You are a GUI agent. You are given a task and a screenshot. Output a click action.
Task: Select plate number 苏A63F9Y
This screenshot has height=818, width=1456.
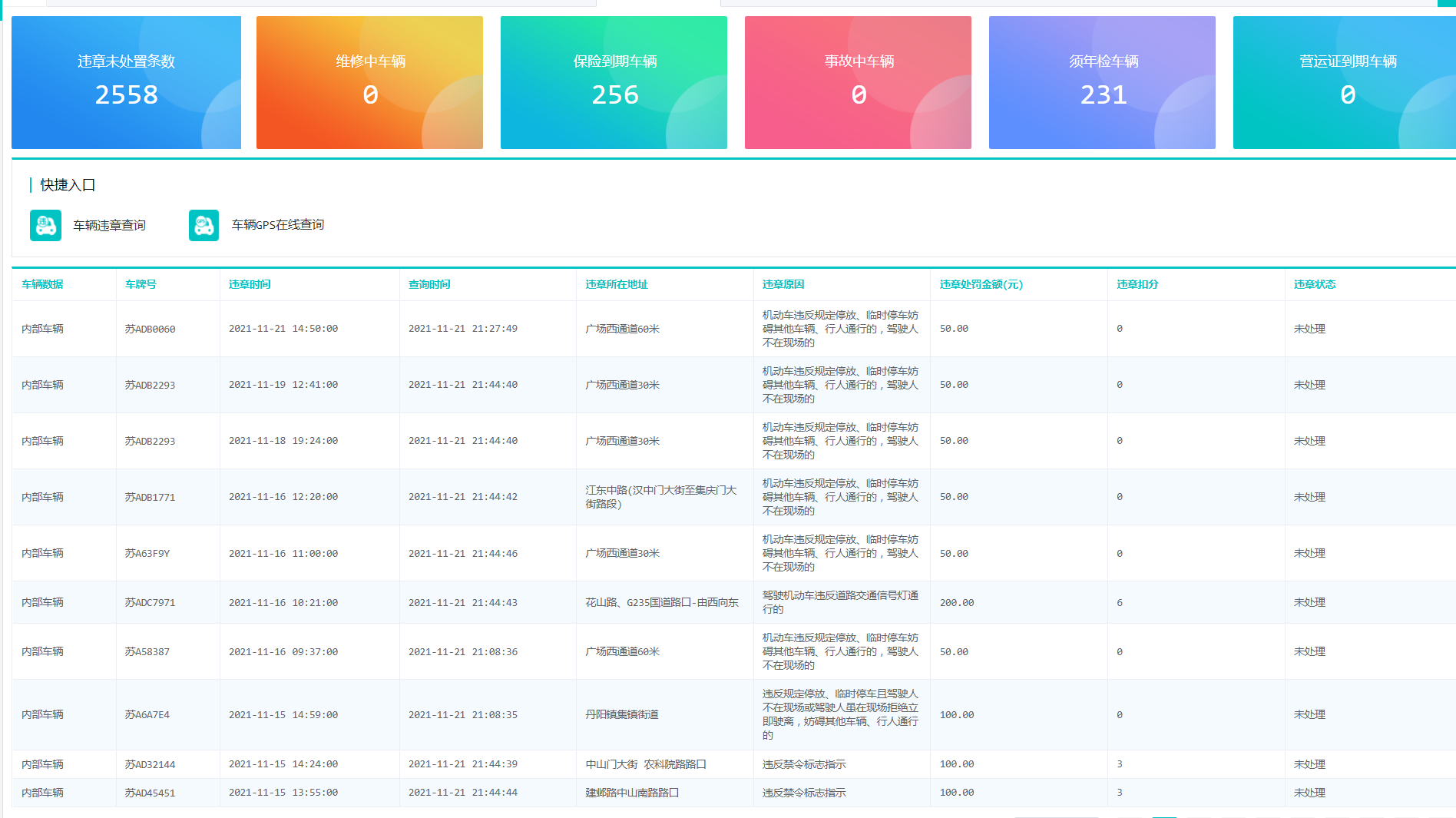[147, 553]
